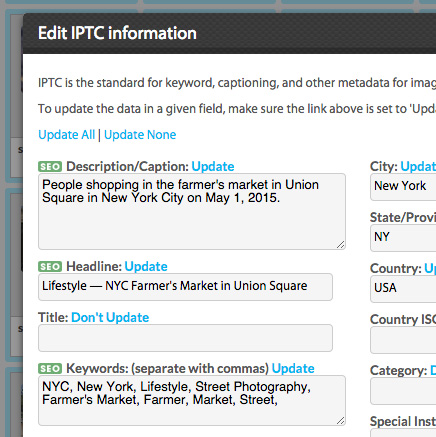The image size is (436, 437).
Task: Toggle the City Update link
Action: [418, 166]
